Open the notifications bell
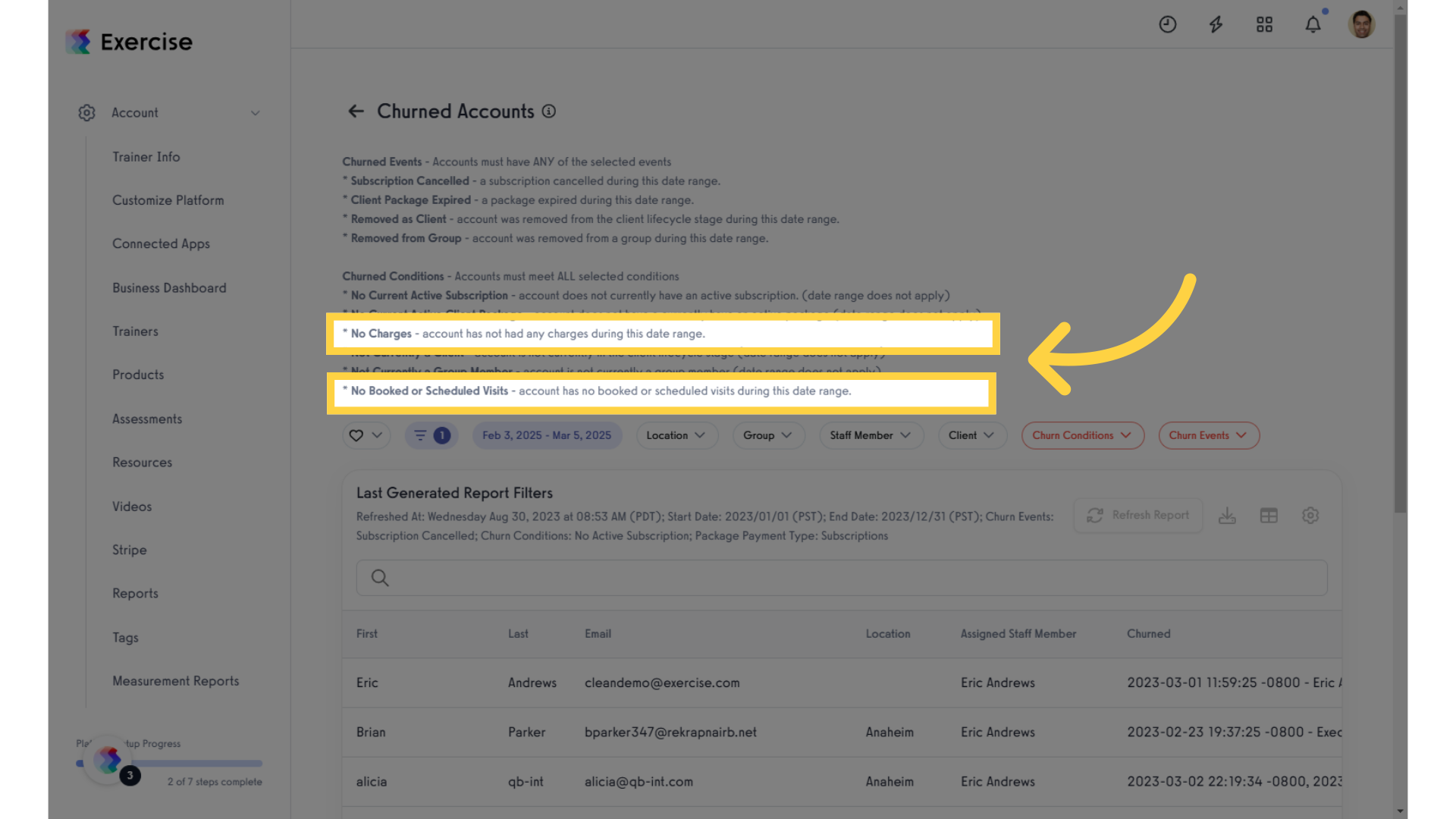 (1313, 25)
